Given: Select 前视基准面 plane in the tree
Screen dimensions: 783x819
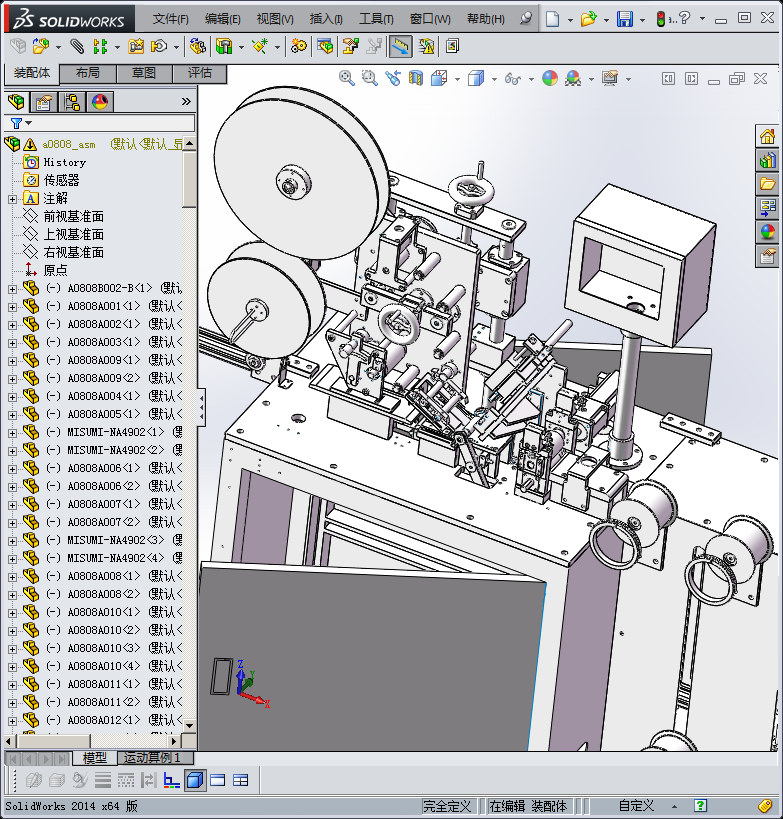Looking at the screenshot, I should click(x=73, y=216).
